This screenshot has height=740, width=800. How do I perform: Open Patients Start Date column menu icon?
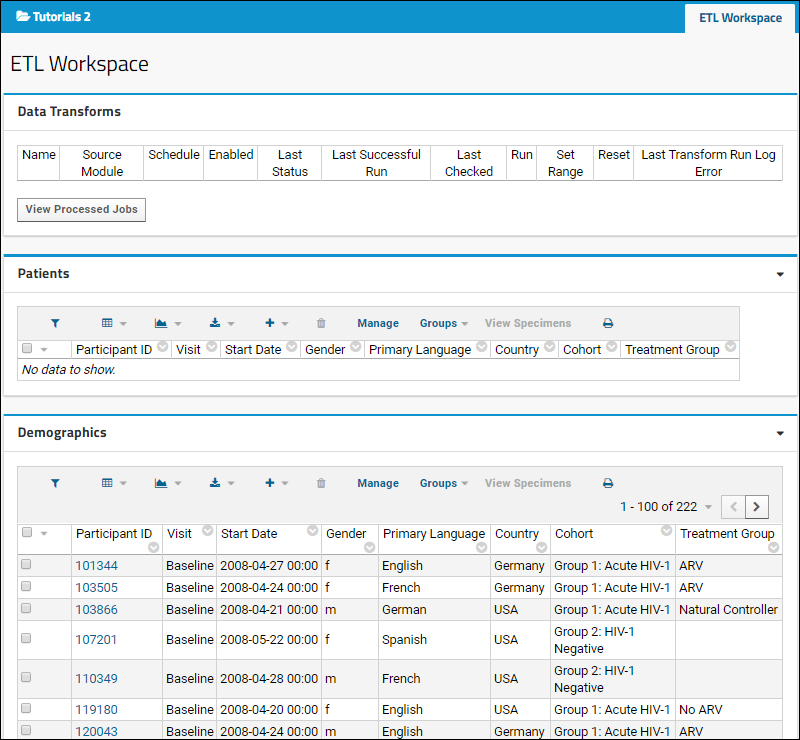[x=291, y=347]
